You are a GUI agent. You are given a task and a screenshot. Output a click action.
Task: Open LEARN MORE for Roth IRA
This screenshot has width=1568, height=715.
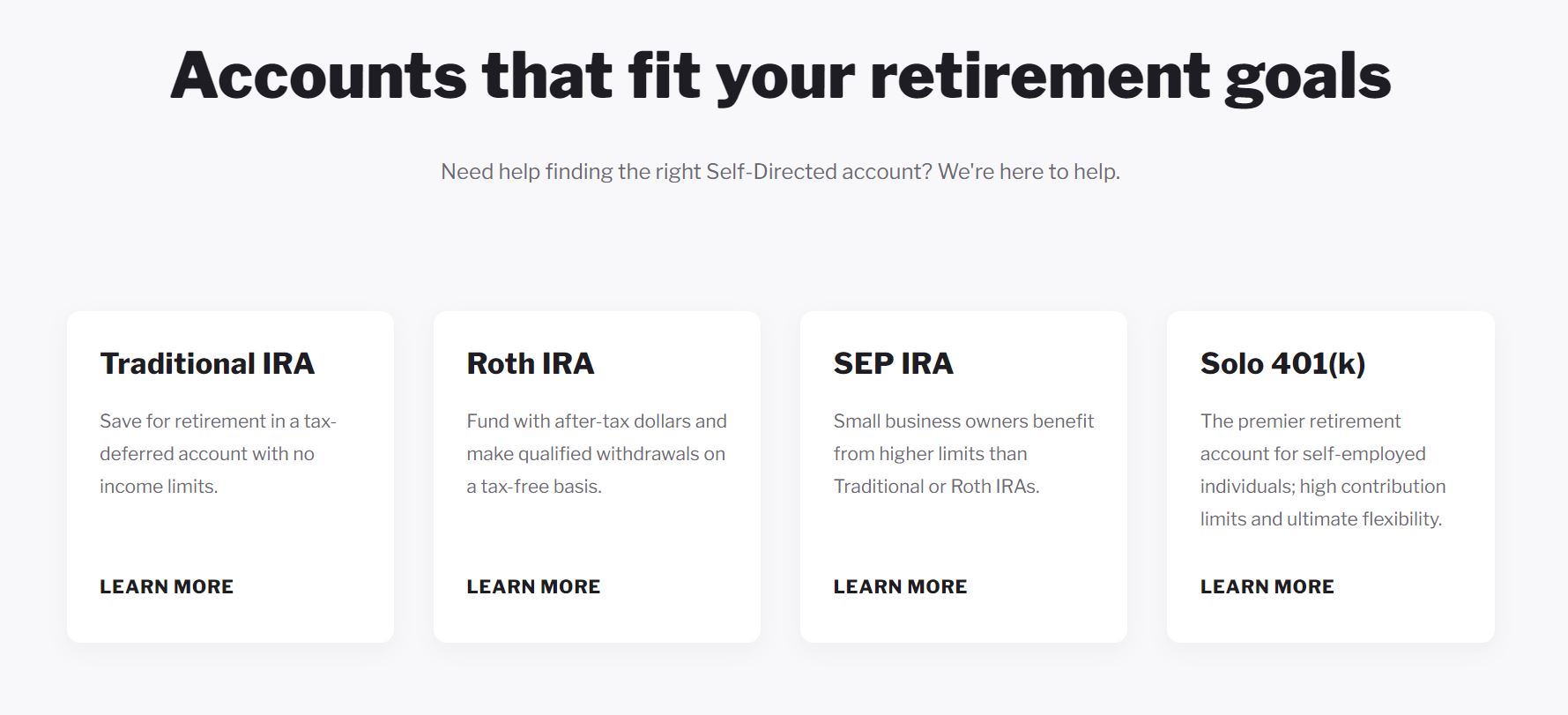coord(533,586)
